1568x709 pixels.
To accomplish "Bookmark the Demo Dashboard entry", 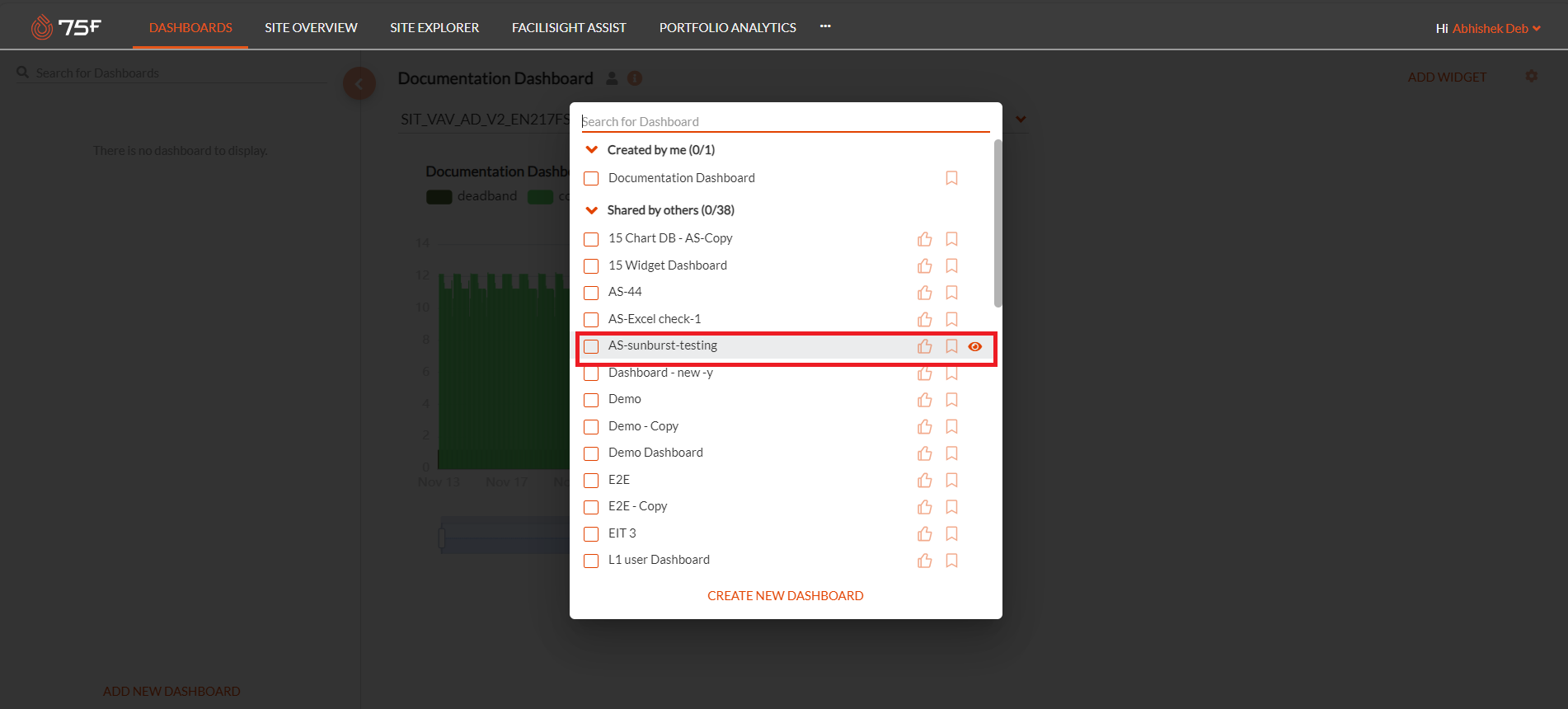I will (x=951, y=453).
